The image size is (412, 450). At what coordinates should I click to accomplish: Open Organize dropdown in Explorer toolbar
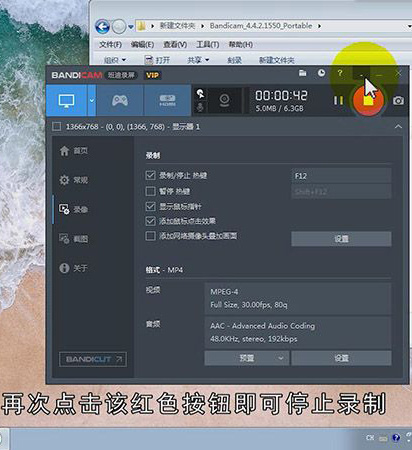(x=115, y=60)
